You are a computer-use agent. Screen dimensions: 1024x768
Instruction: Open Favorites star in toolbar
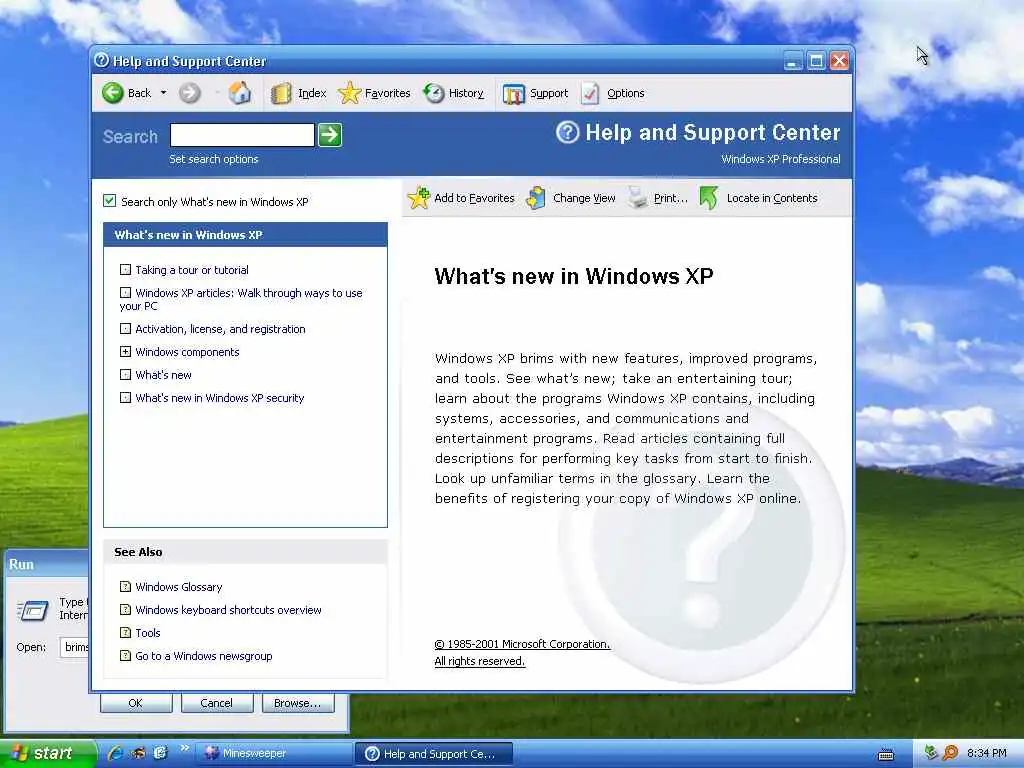349,93
